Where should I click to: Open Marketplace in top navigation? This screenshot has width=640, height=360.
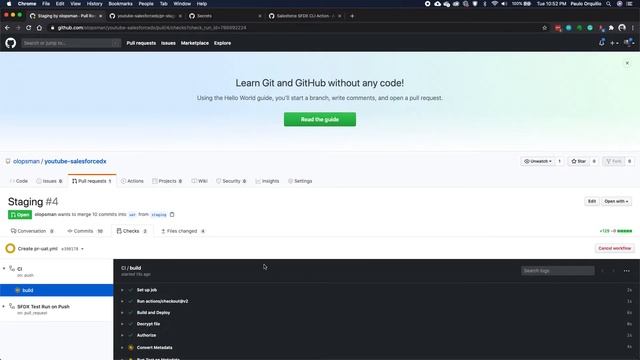click(195, 43)
